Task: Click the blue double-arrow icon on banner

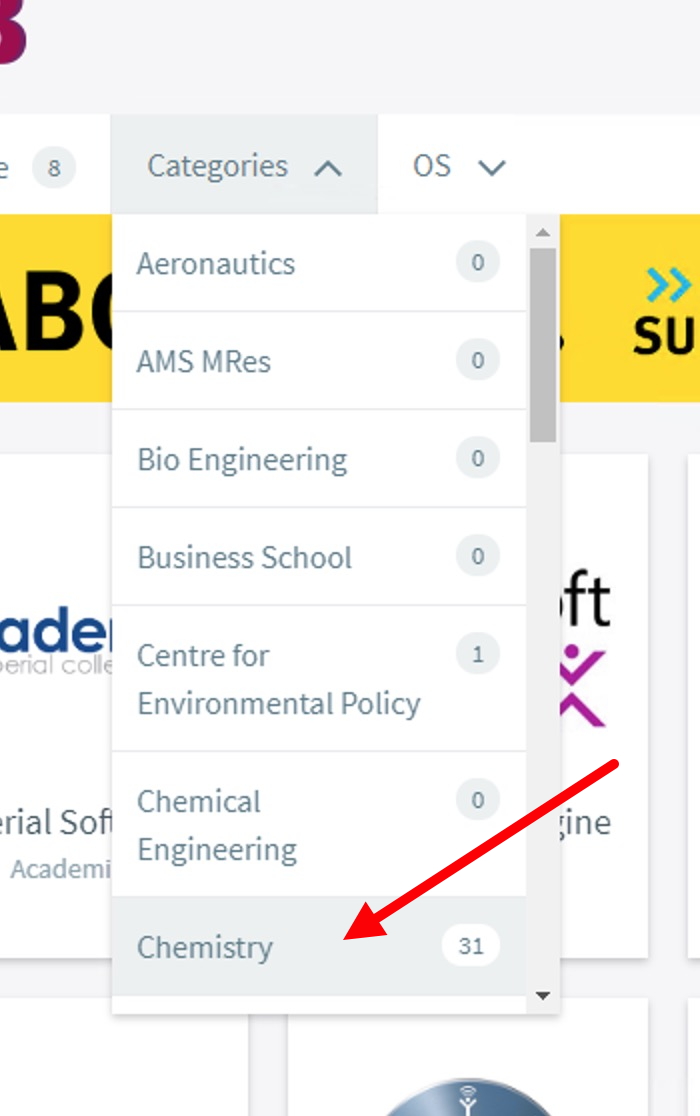Action: pyautogui.click(x=668, y=286)
